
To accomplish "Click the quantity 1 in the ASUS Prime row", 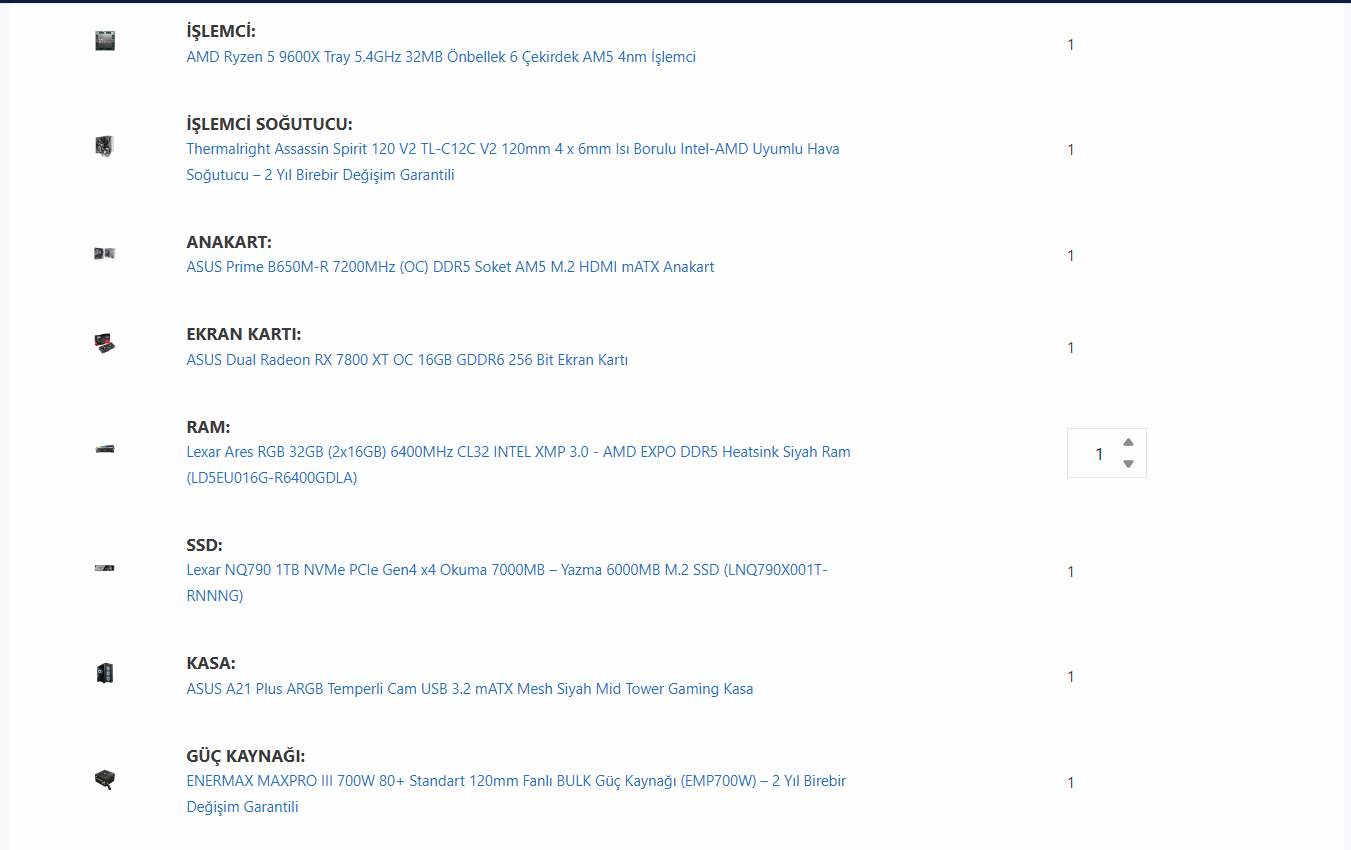I will (1071, 256).
